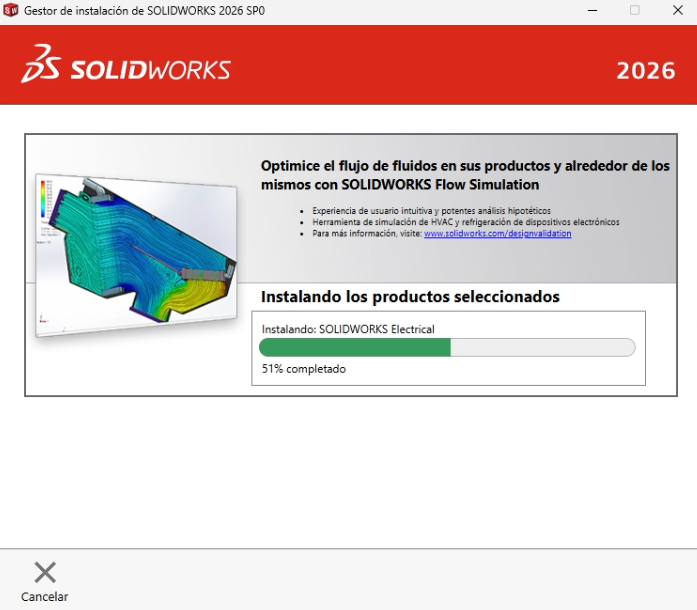The width and height of the screenshot is (697, 610).
Task: Click the '51% completado' status text
Action: tap(304, 369)
